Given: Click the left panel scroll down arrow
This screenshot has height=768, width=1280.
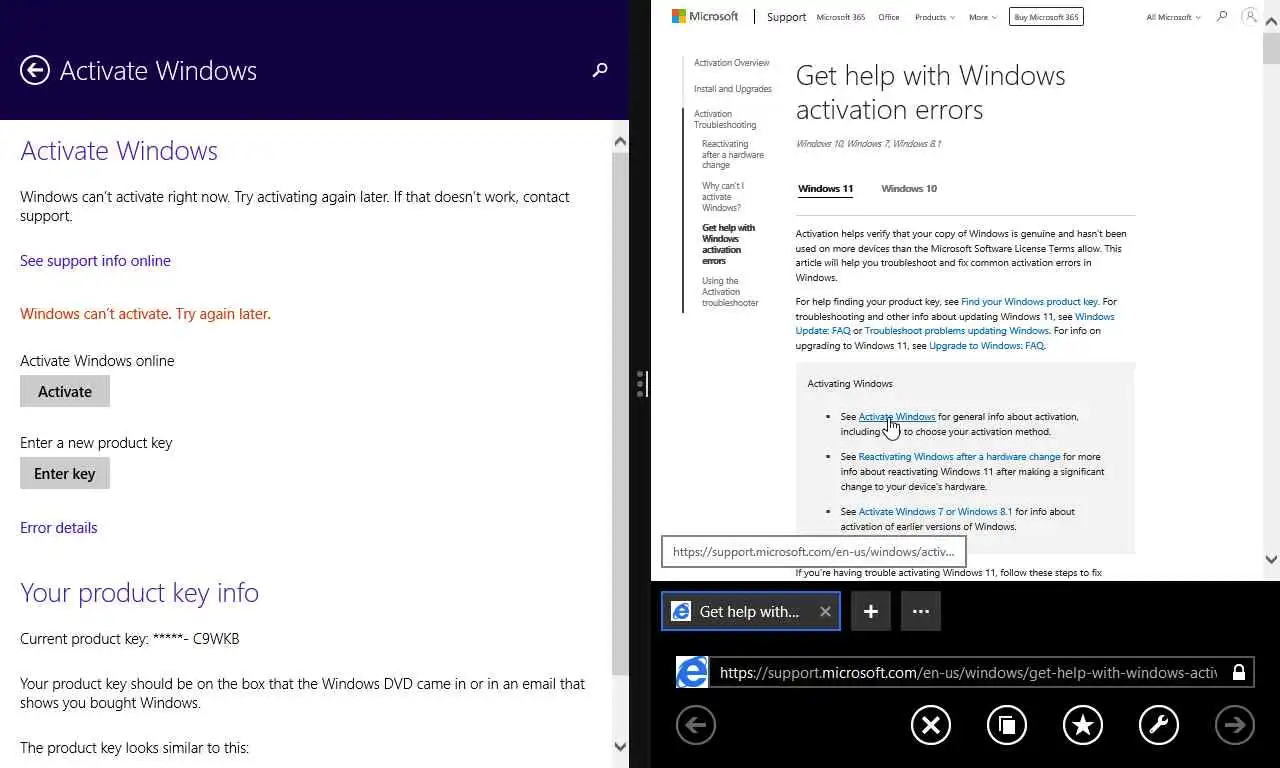Looking at the screenshot, I should click(x=620, y=746).
